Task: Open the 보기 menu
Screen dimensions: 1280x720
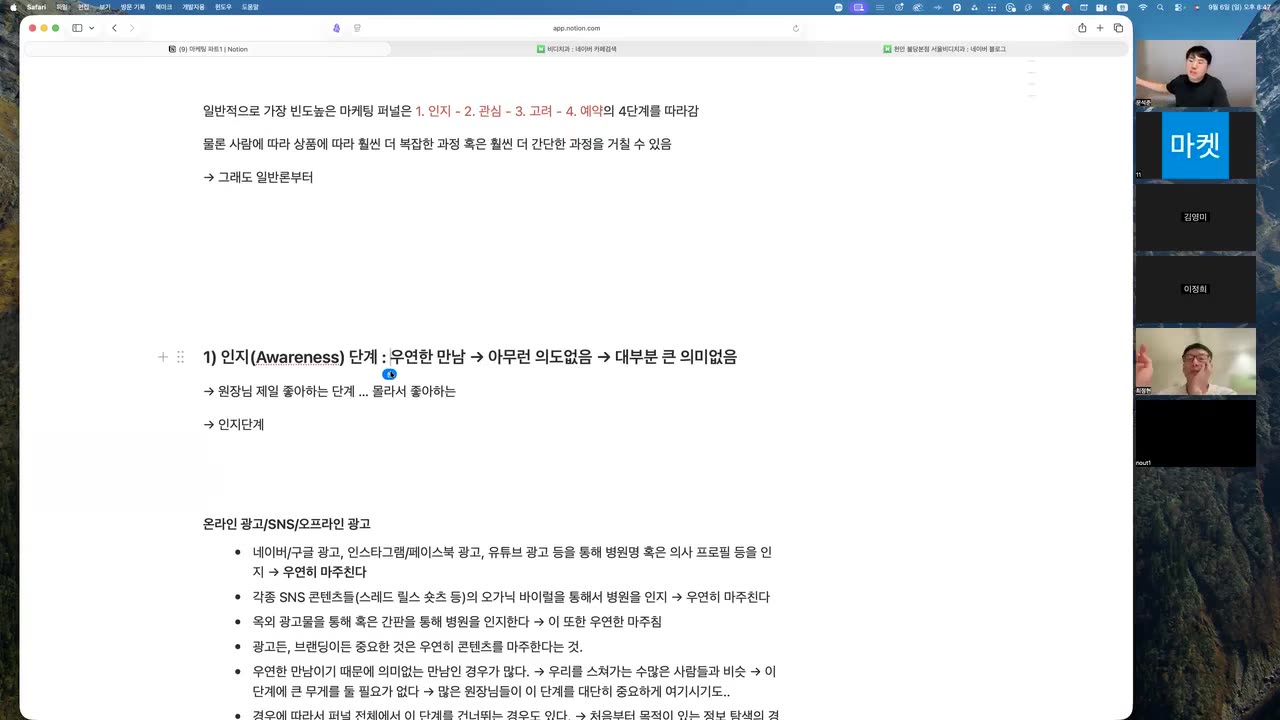Action: (105, 6)
